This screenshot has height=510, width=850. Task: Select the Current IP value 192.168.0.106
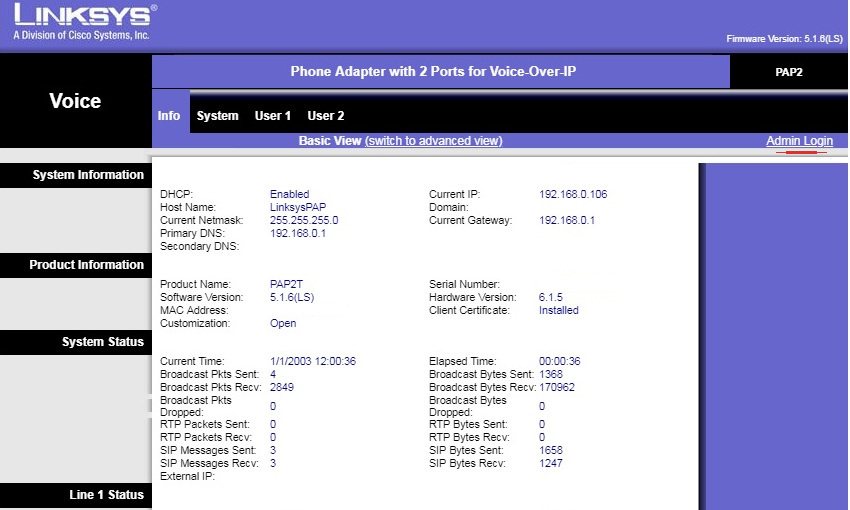point(573,194)
